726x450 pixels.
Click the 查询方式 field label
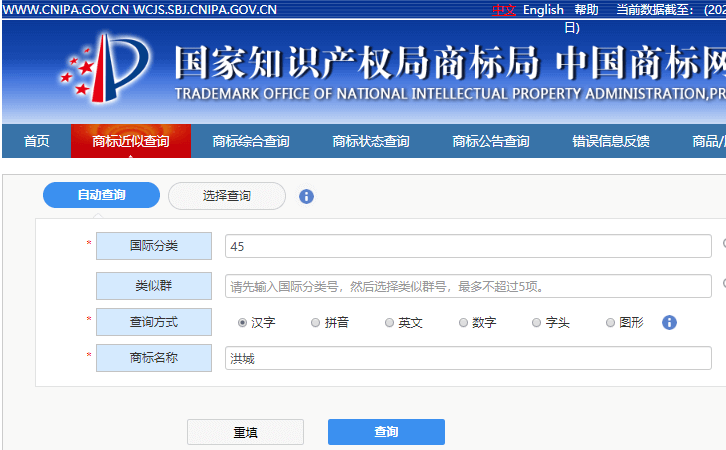(x=154, y=322)
